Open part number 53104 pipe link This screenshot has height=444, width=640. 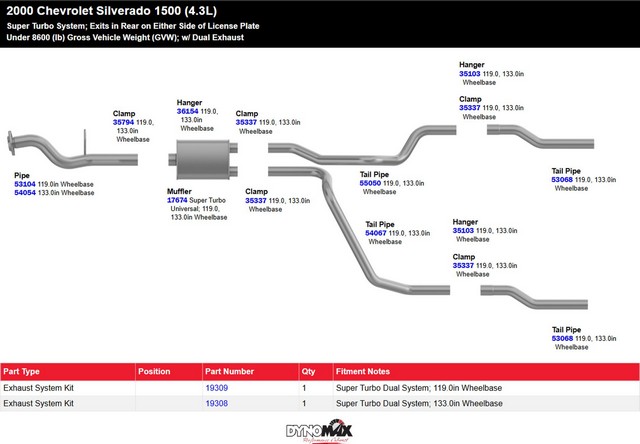pos(25,184)
